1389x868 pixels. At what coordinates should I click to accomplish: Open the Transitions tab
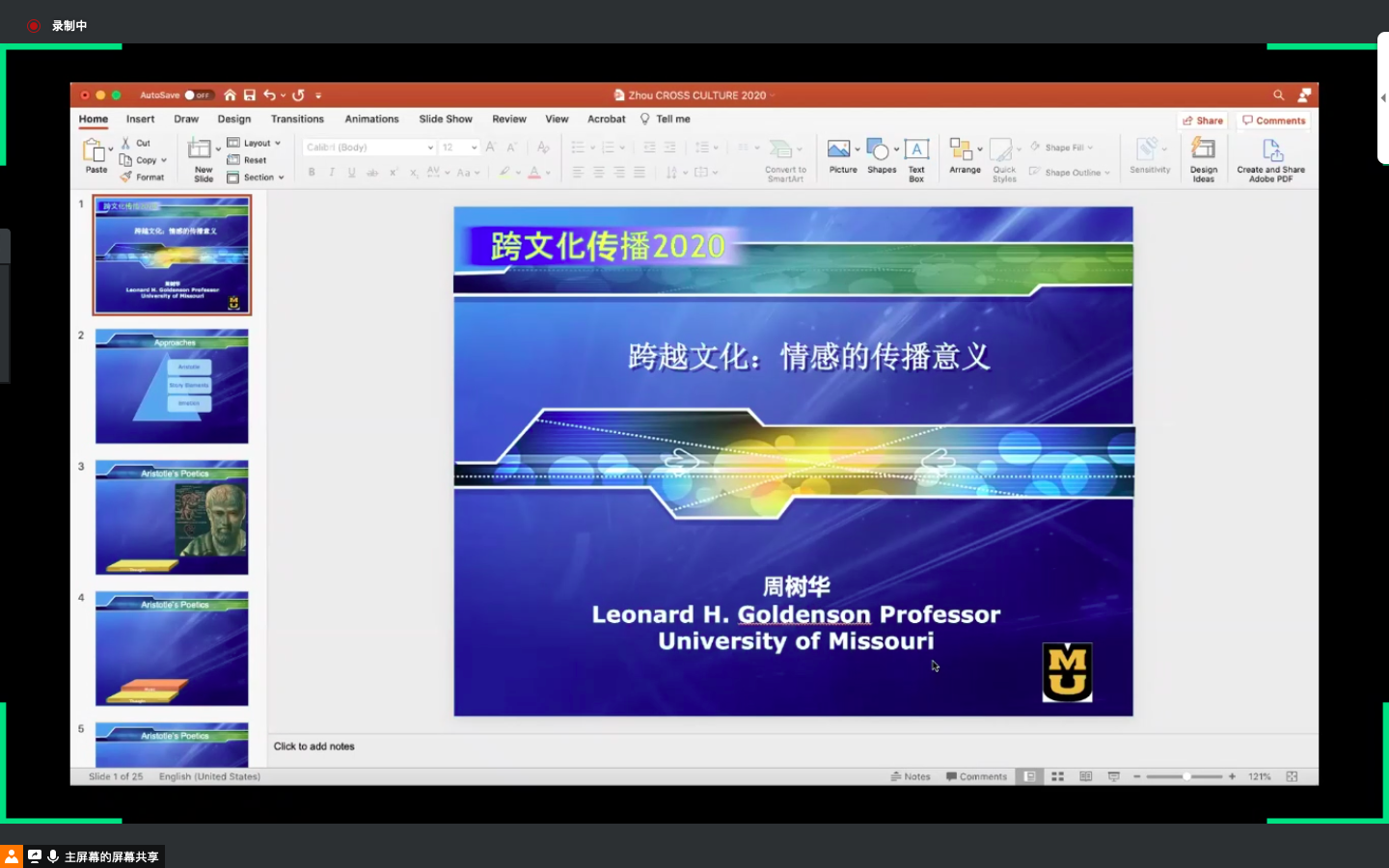tap(297, 120)
